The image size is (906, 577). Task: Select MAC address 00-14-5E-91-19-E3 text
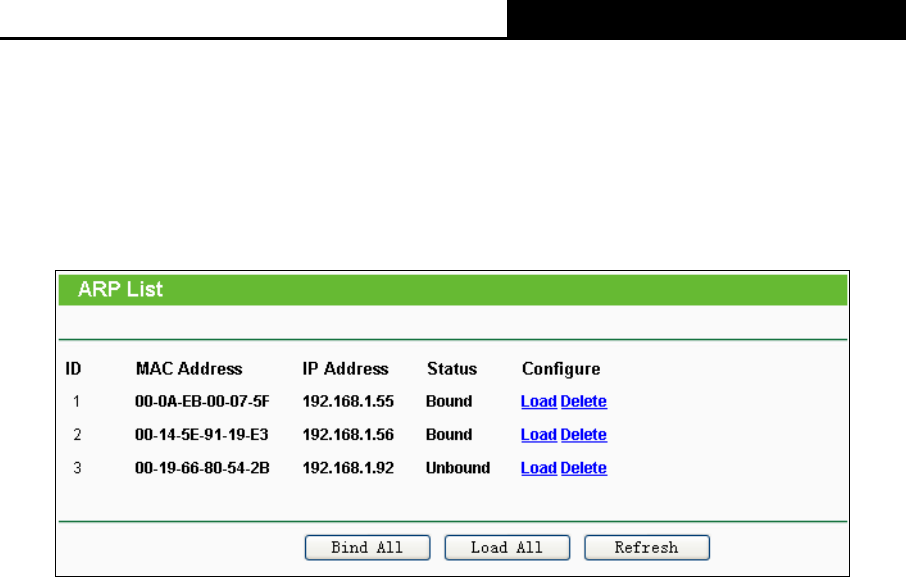(x=202, y=434)
